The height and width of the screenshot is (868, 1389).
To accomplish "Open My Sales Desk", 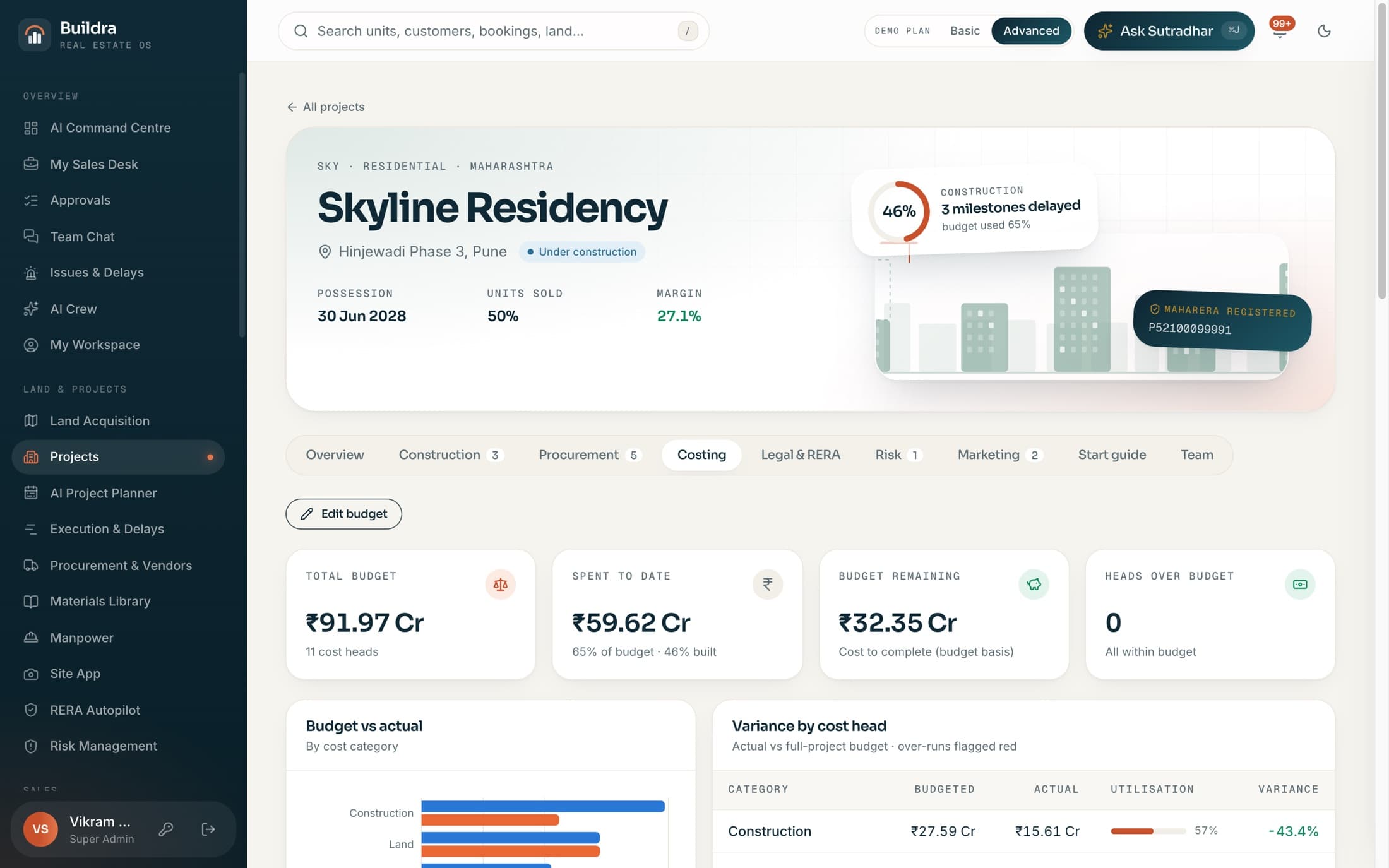I will pos(118,164).
